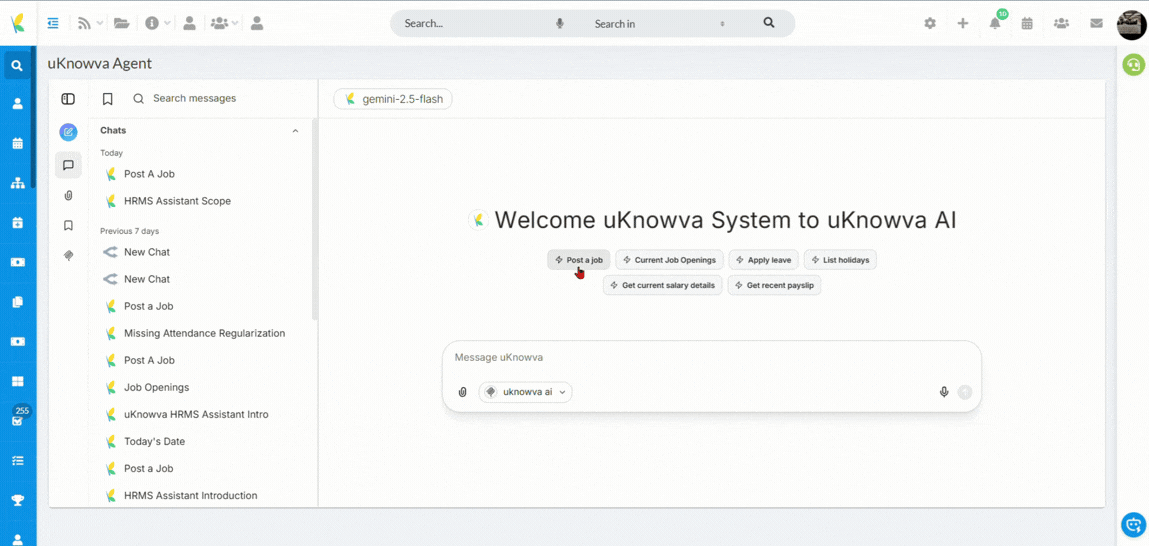Click the microphone icon in search bar
The image size is (1149, 546).
(x=560, y=23)
